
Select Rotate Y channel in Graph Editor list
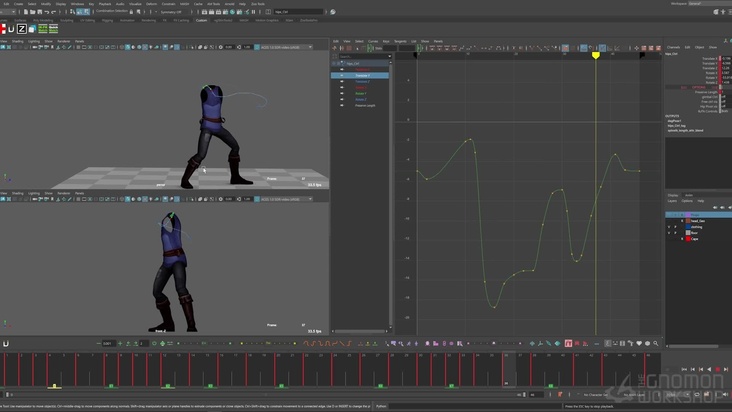click(x=361, y=93)
